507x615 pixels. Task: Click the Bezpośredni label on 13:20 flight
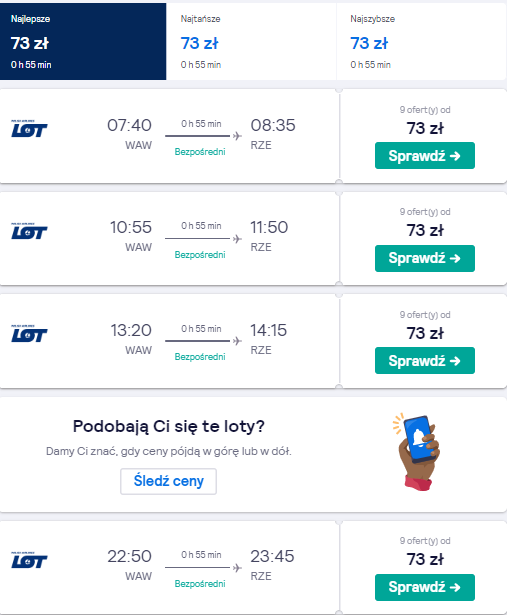click(x=200, y=357)
